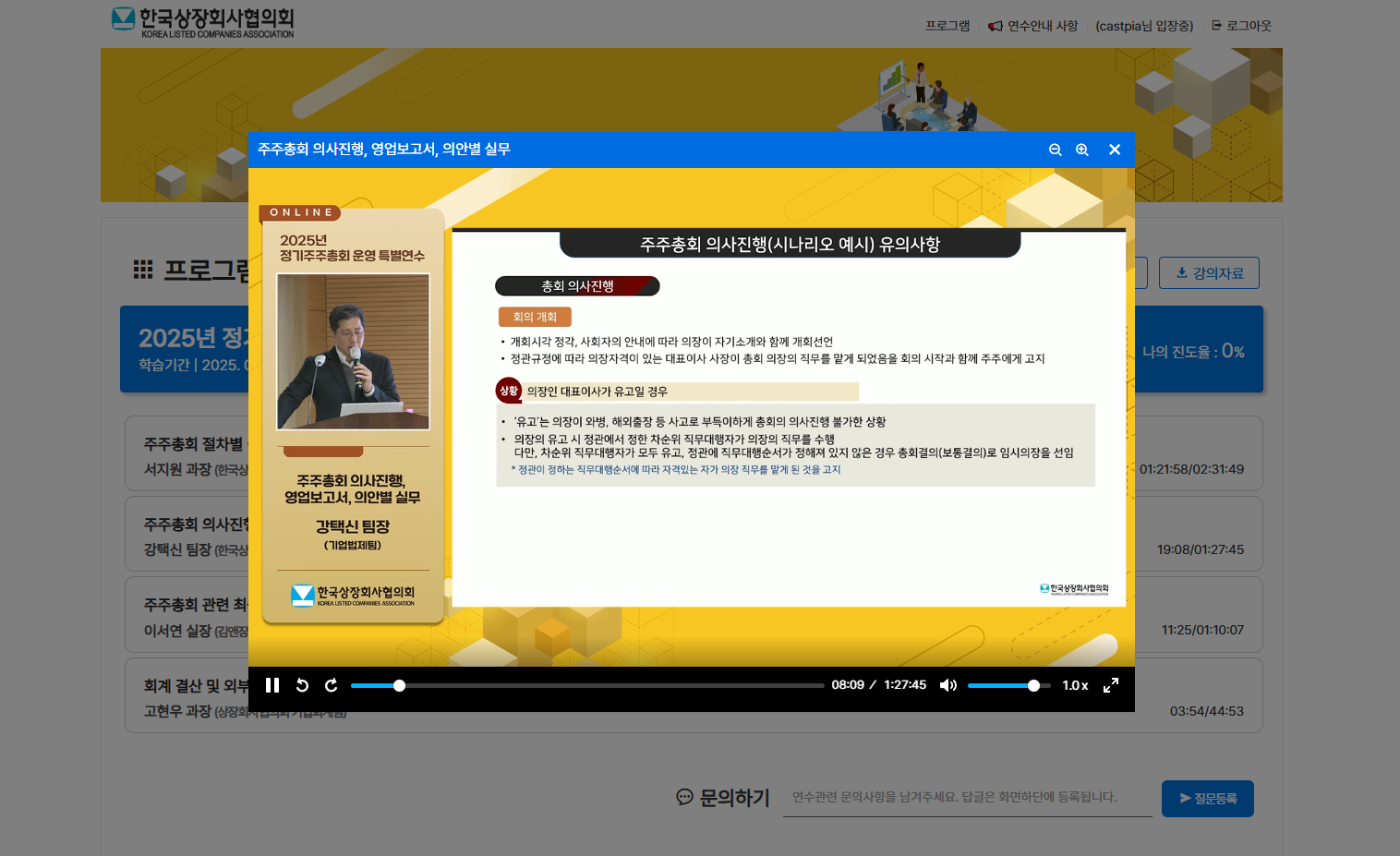Open the 1.0x playback speed selector
This screenshot has height=856, width=1400.
click(1075, 685)
